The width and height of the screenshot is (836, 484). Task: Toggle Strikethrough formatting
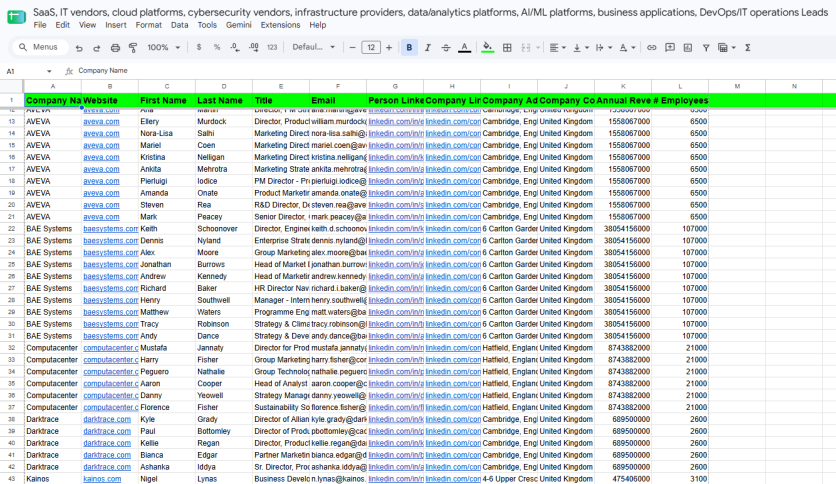tap(446, 47)
